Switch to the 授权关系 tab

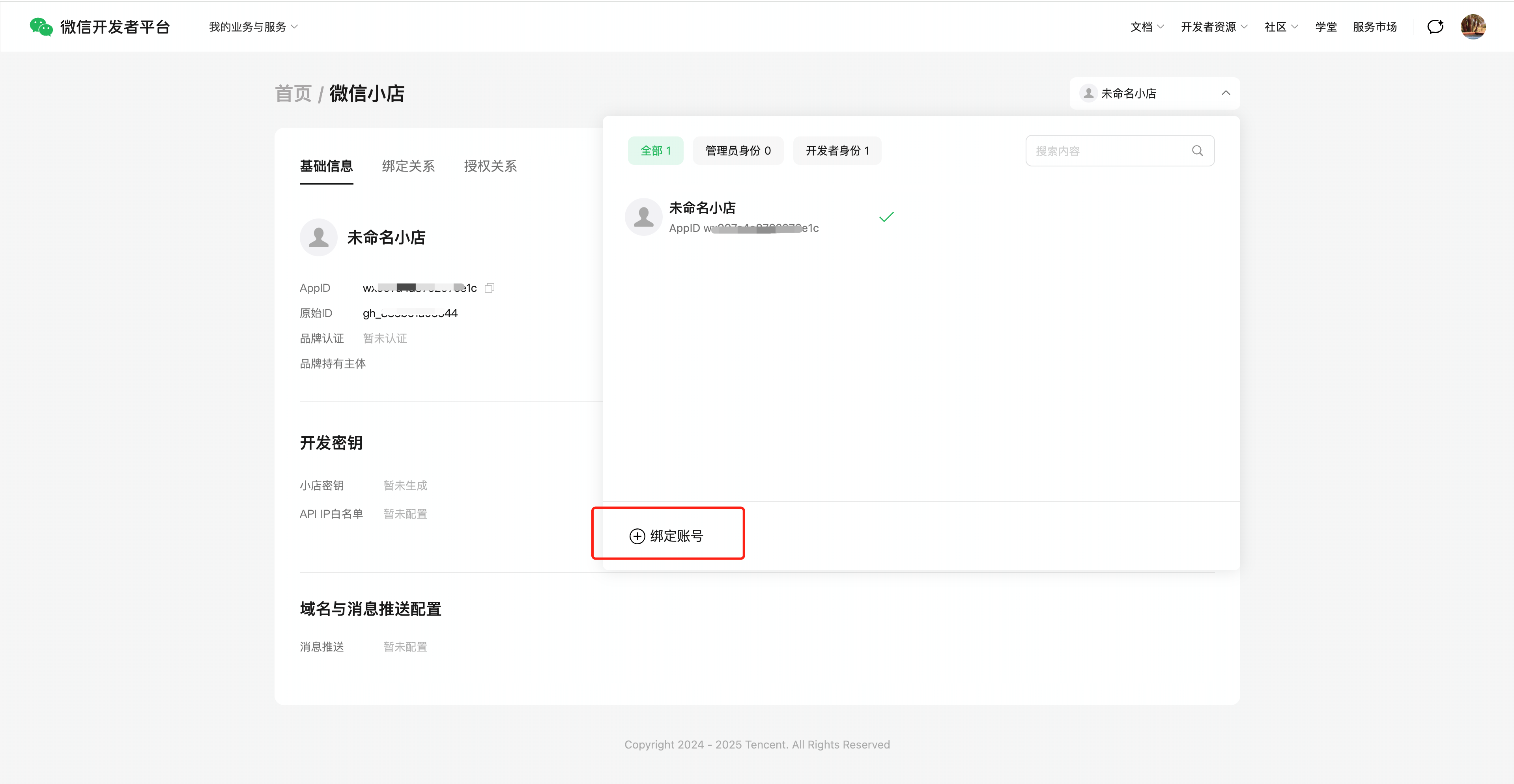pyautogui.click(x=490, y=166)
